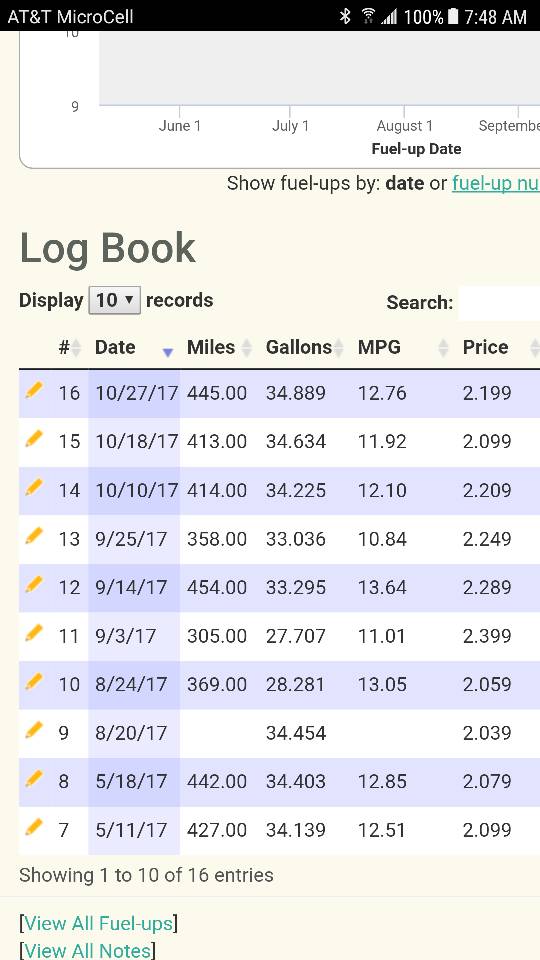Sort entries by MPG column header
The height and width of the screenshot is (960, 540).
pos(403,347)
